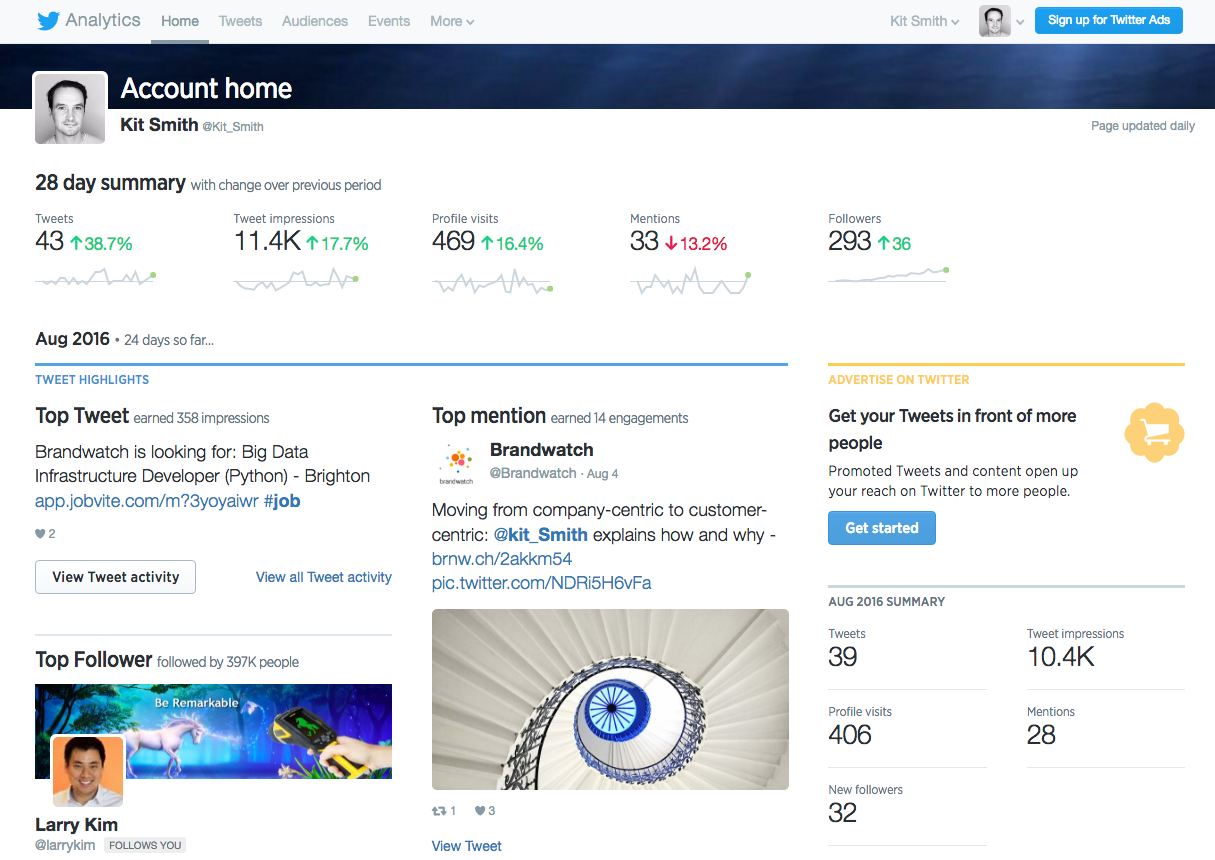This screenshot has width=1215, height=860.
Task: Click the Get started button
Action: point(881,527)
